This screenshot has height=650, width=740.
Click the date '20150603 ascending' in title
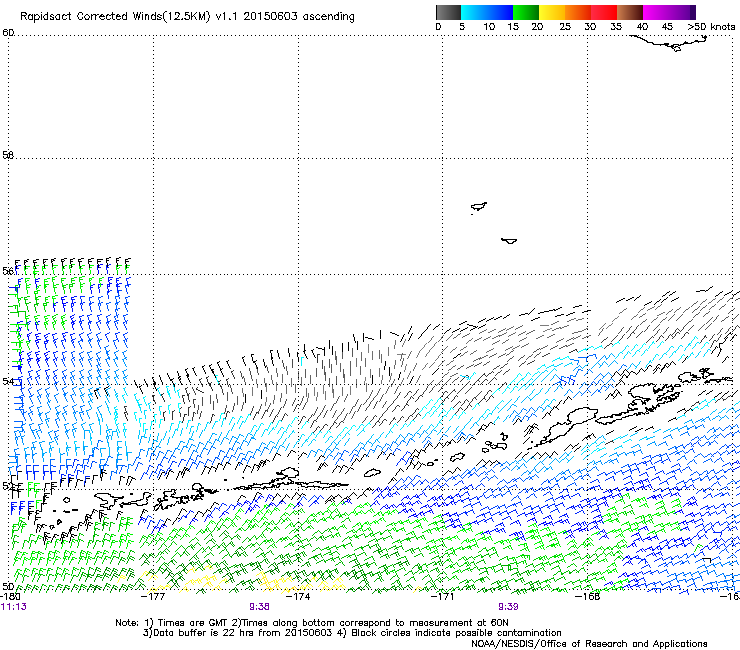299,17
